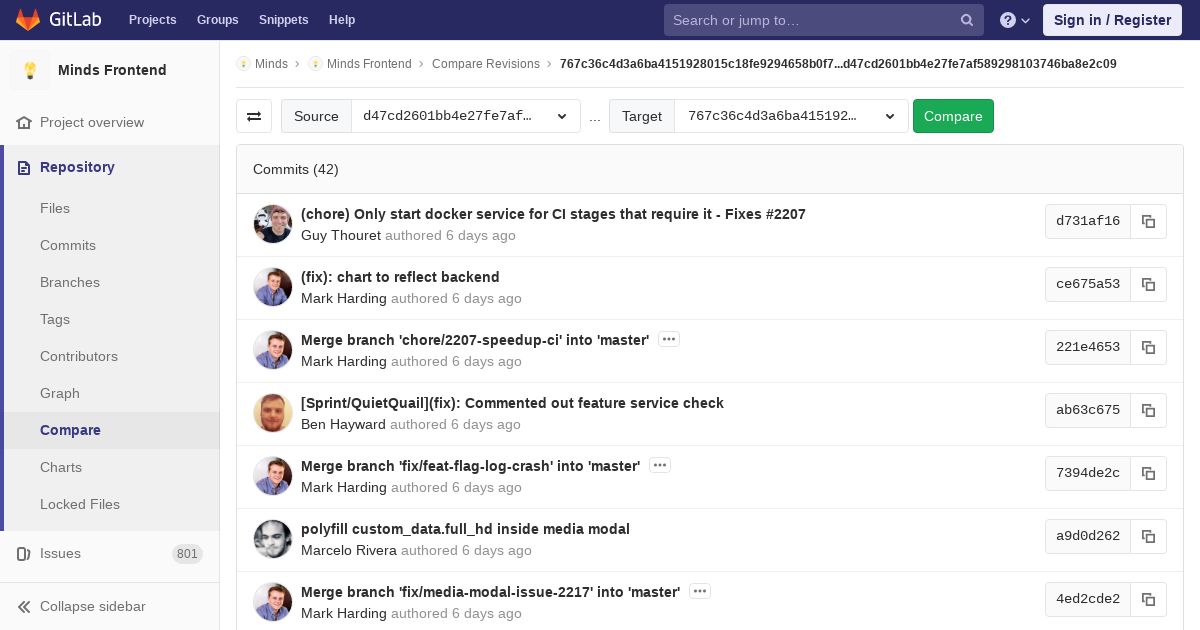Click the Collapse sidebar double chevron icon
Screen dimensions: 1200x630
(24, 606)
